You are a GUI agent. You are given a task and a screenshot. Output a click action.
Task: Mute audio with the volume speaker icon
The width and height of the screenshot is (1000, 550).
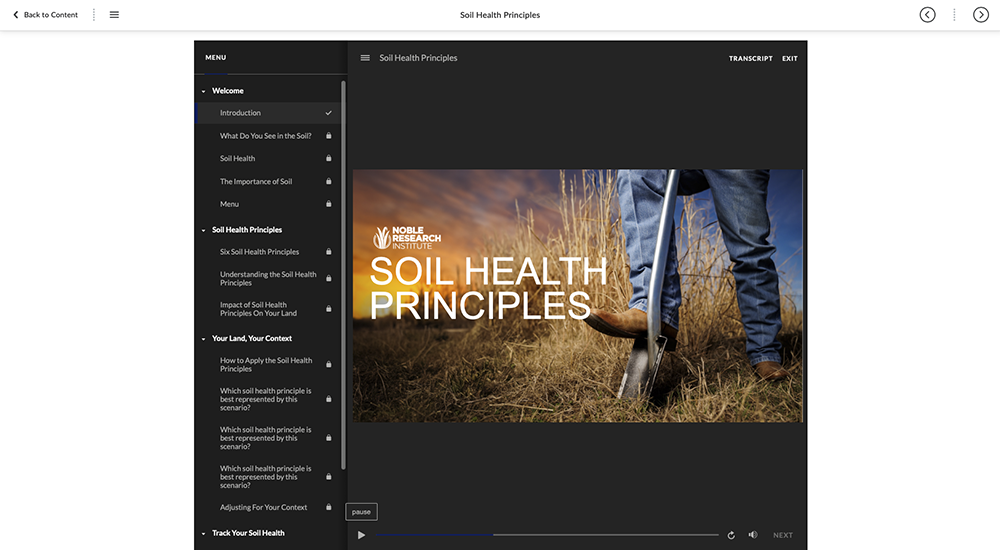pos(753,535)
